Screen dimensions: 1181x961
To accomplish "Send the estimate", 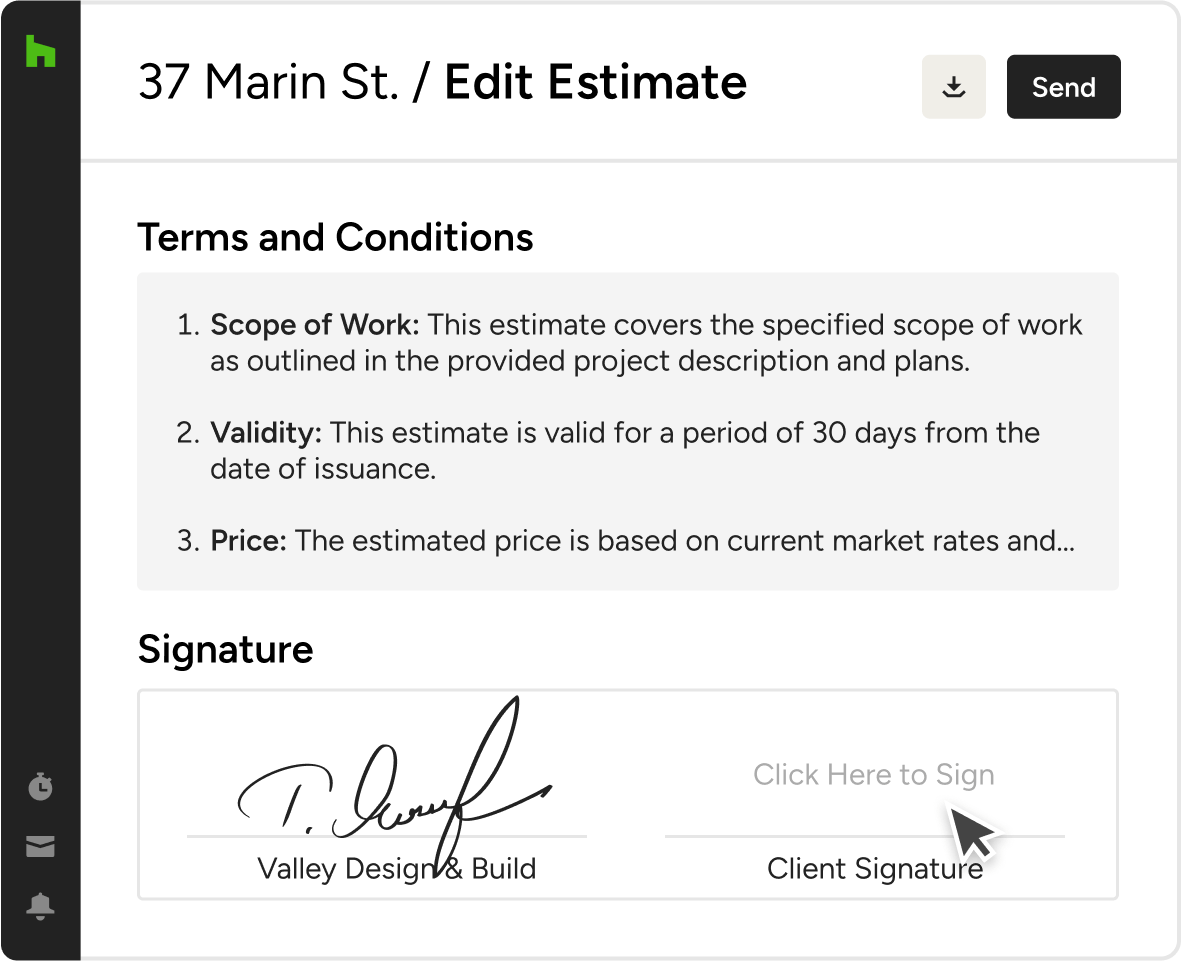I will click(x=1064, y=87).
